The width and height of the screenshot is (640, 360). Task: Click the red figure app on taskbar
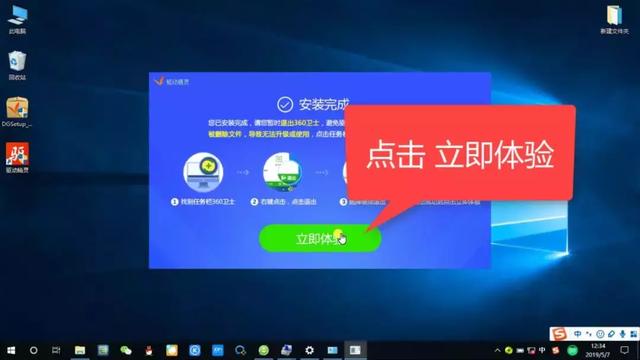[149, 350]
